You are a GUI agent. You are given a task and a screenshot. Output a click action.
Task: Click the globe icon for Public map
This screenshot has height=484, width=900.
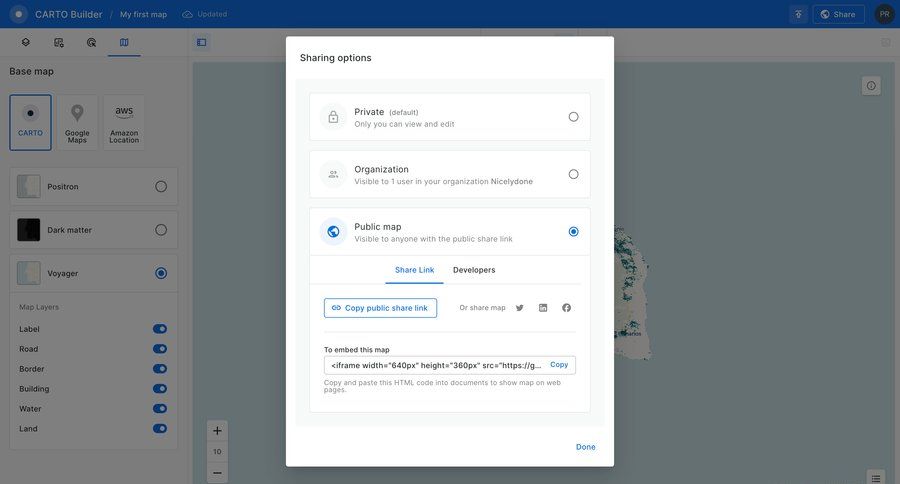[x=333, y=232]
